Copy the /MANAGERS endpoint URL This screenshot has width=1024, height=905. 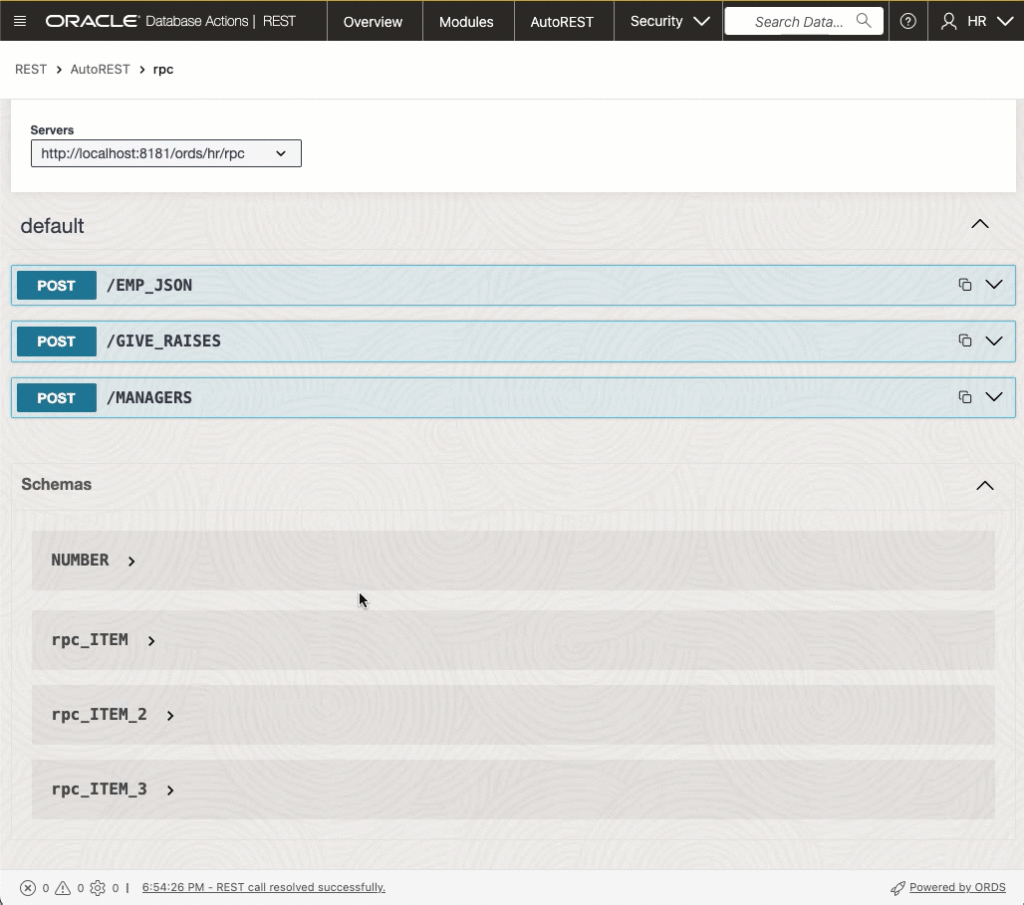964,396
